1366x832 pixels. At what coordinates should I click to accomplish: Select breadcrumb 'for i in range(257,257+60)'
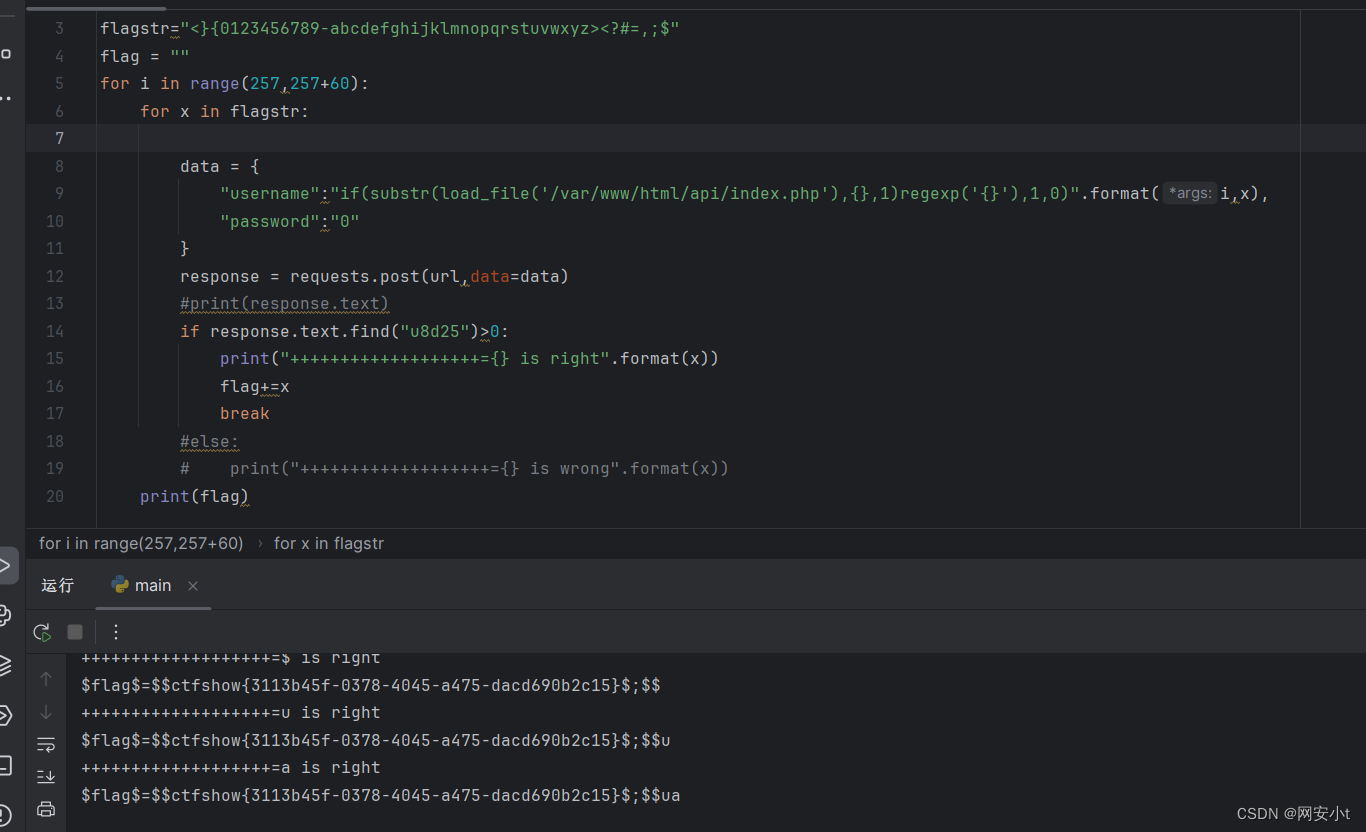click(x=141, y=543)
